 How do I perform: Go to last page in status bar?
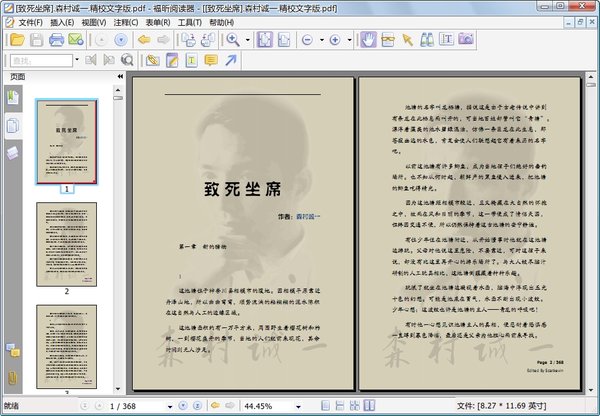[x=197, y=406]
